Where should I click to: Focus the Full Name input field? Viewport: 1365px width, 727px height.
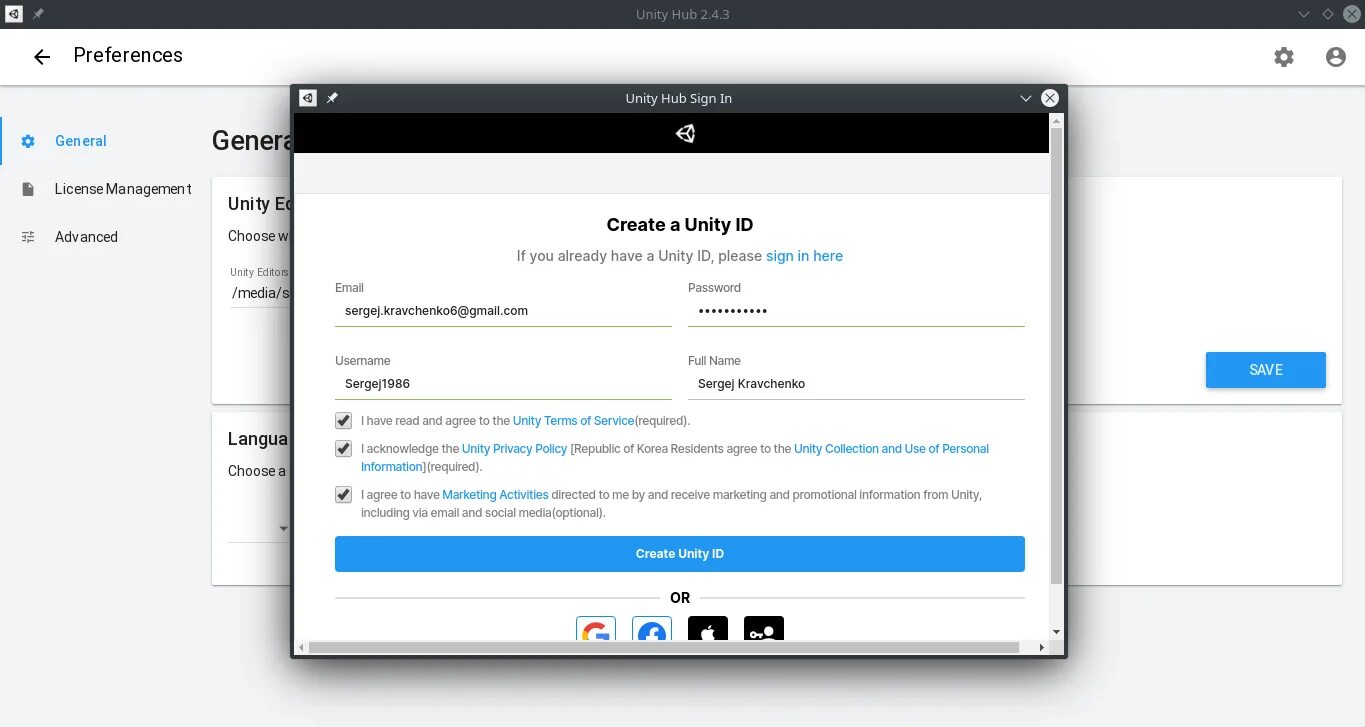point(856,384)
